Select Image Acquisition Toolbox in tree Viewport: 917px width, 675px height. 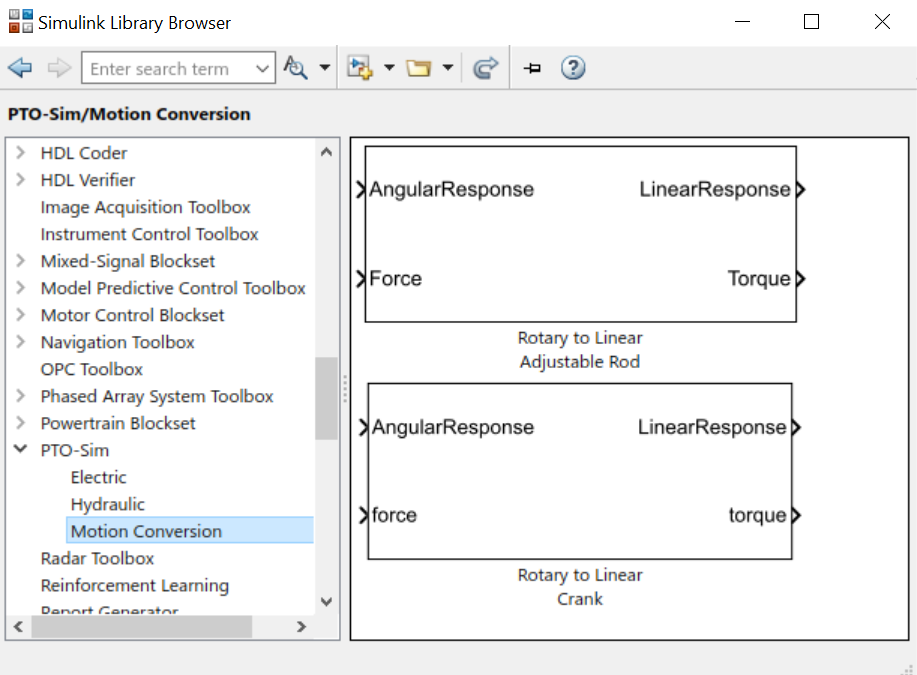146,207
